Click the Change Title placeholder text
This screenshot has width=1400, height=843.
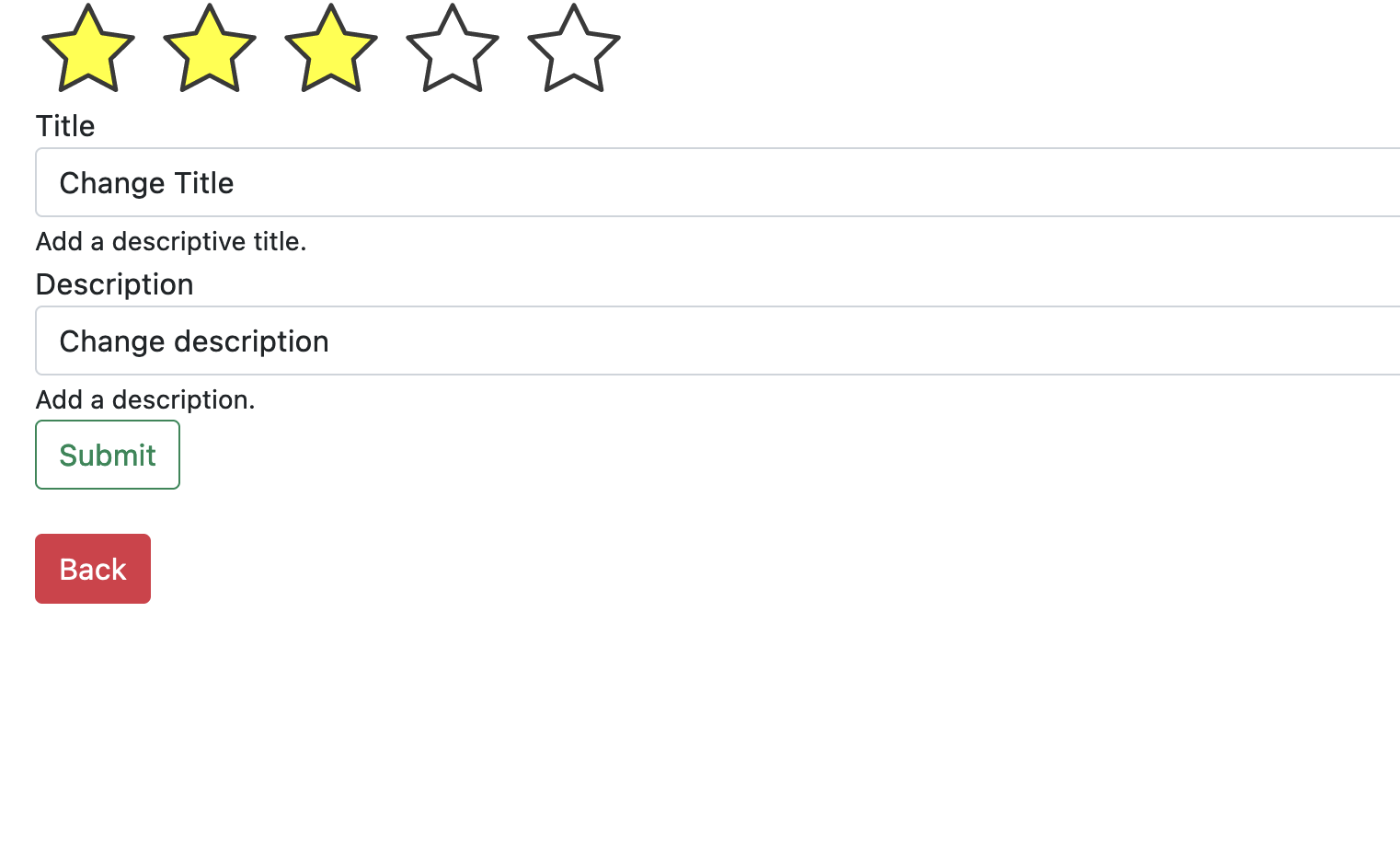click(x=146, y=182)
